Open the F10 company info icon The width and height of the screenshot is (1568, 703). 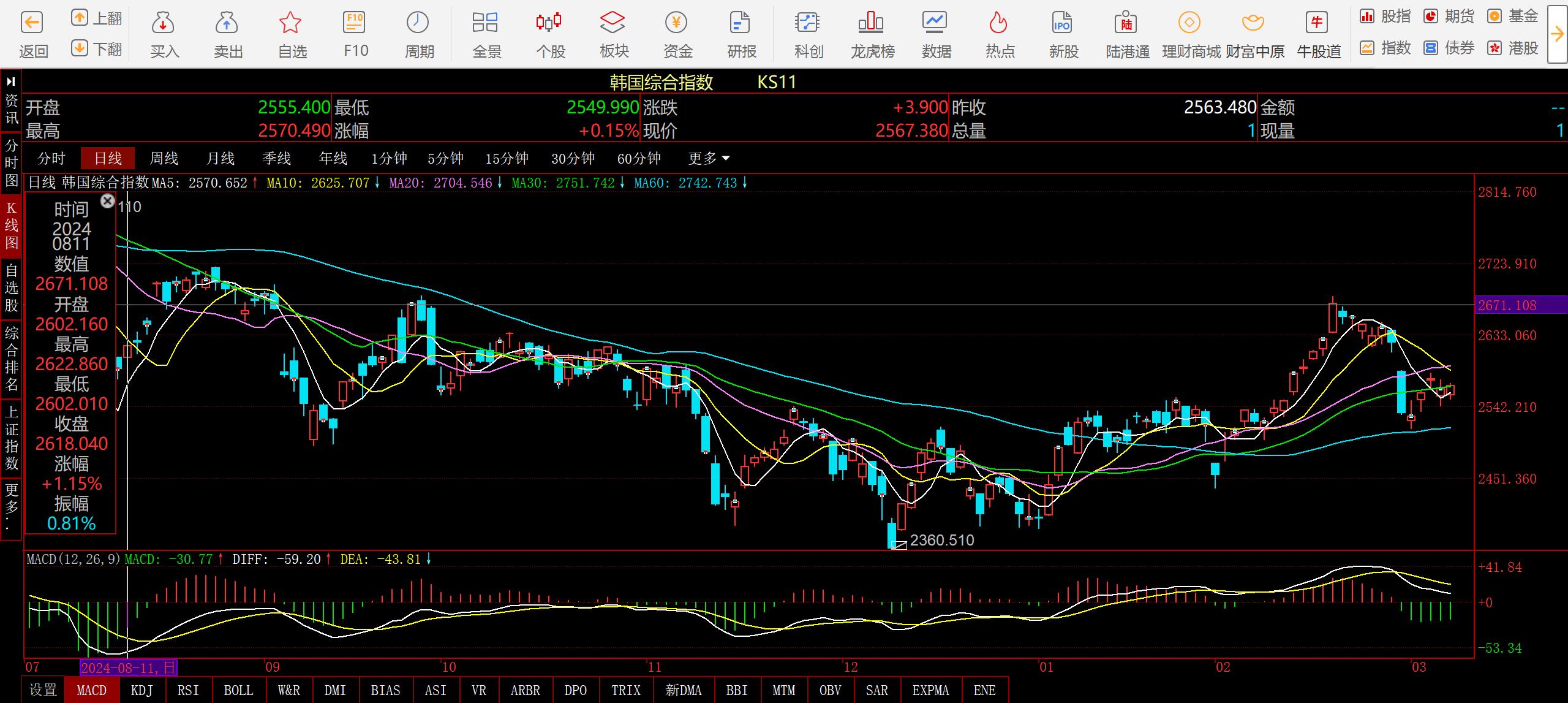click(355, 24)
